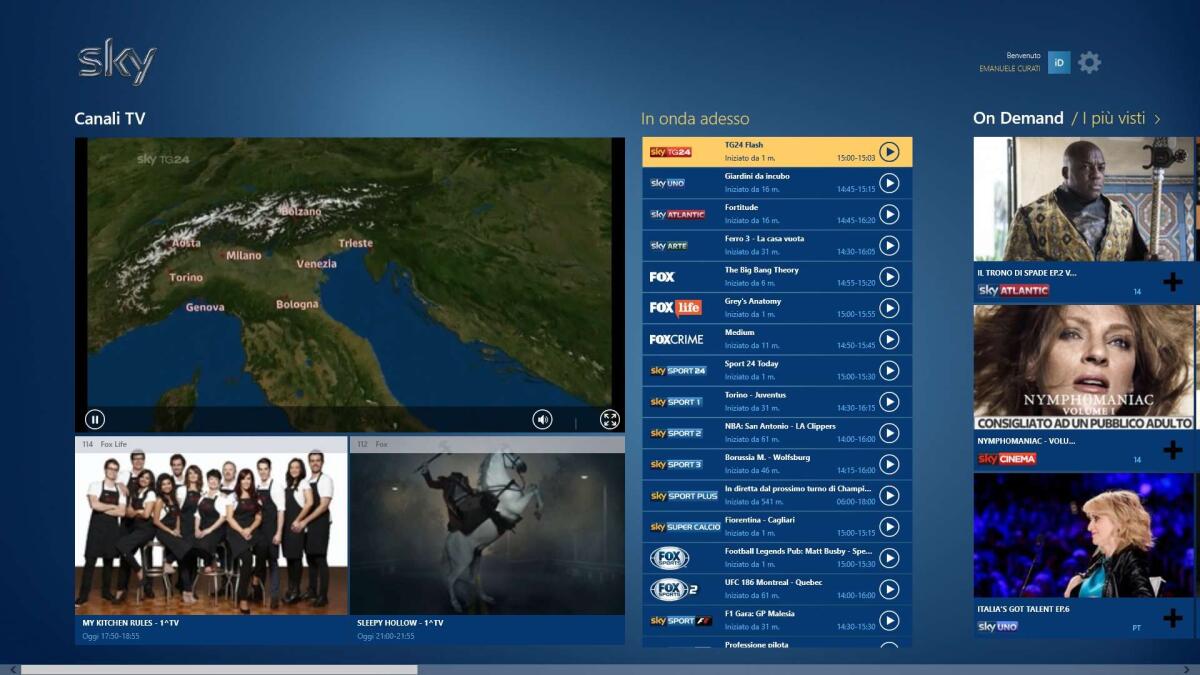Play The Big Bang Theory on FOX

tap(891, 276)
